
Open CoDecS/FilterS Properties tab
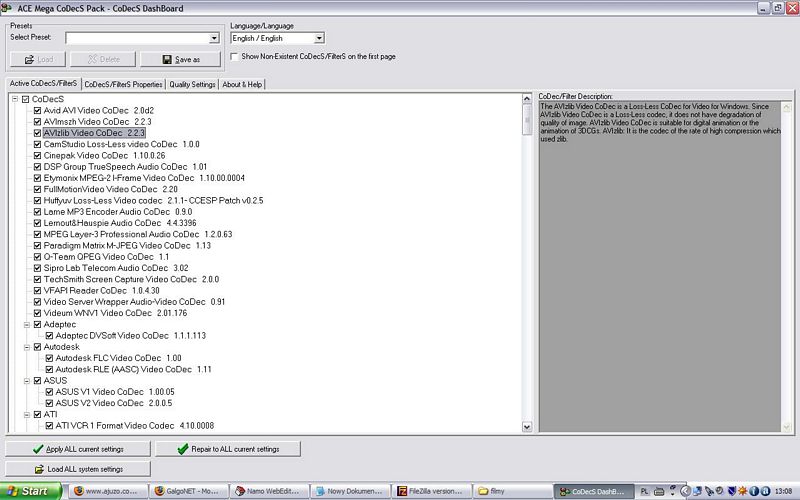[123, 84]
